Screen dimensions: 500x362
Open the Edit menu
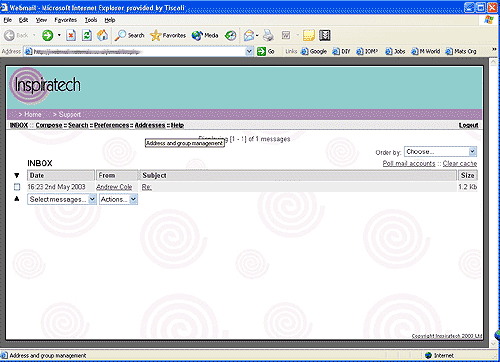pyautogui.click(x=23, y=20)
